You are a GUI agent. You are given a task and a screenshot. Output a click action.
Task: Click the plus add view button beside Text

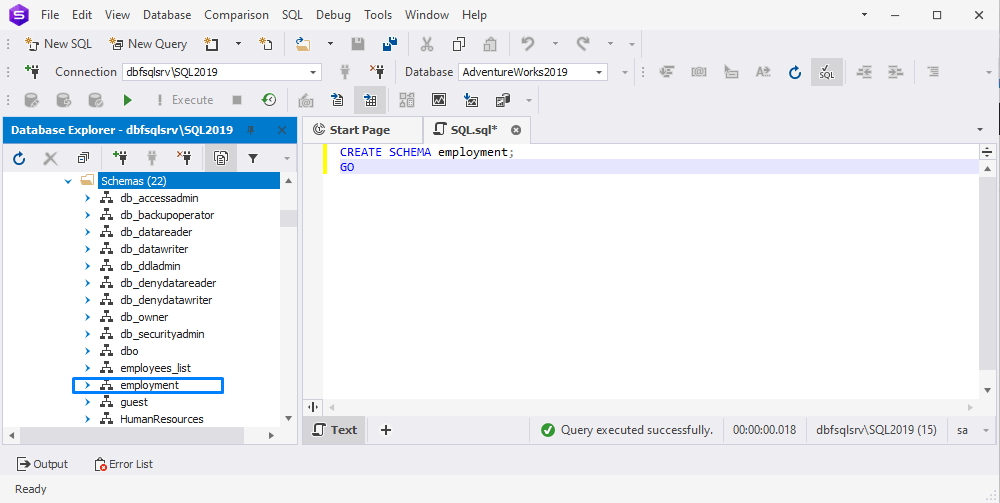coord(385,430)
